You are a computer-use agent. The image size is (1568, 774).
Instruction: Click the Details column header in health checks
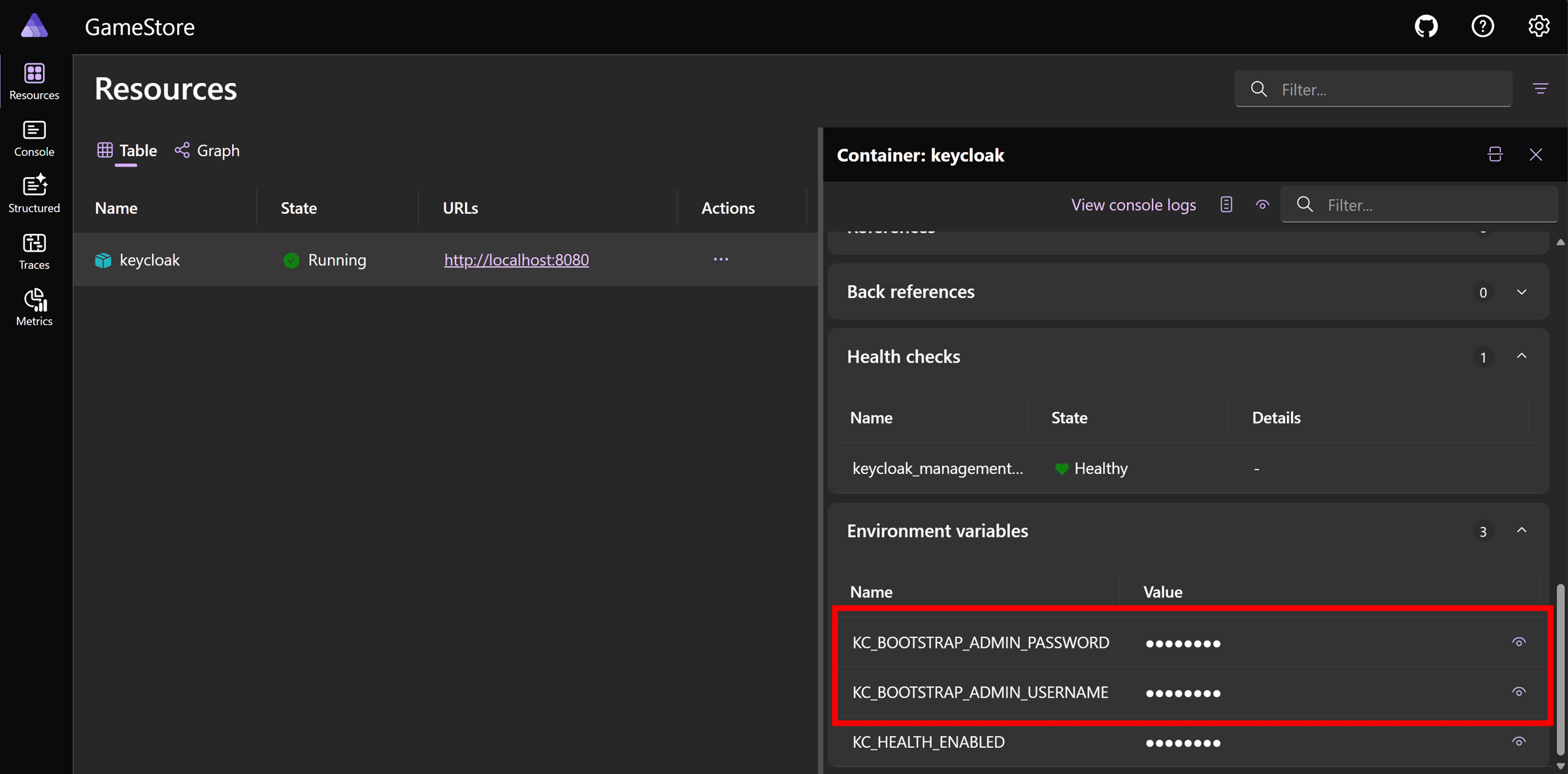tap(1276, 418)
